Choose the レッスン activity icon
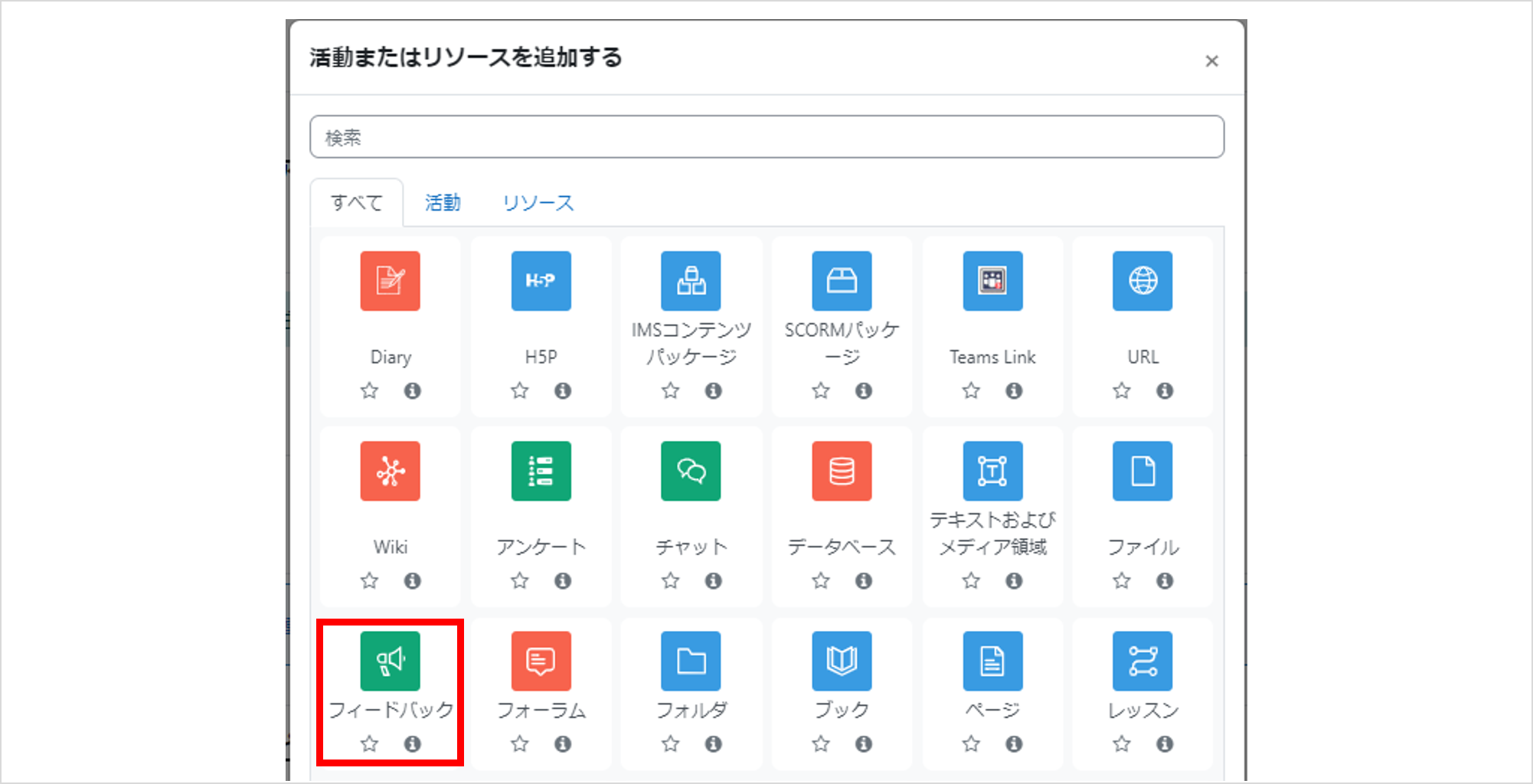This screenshot has width=1533, height=784. coord(1143,661)
